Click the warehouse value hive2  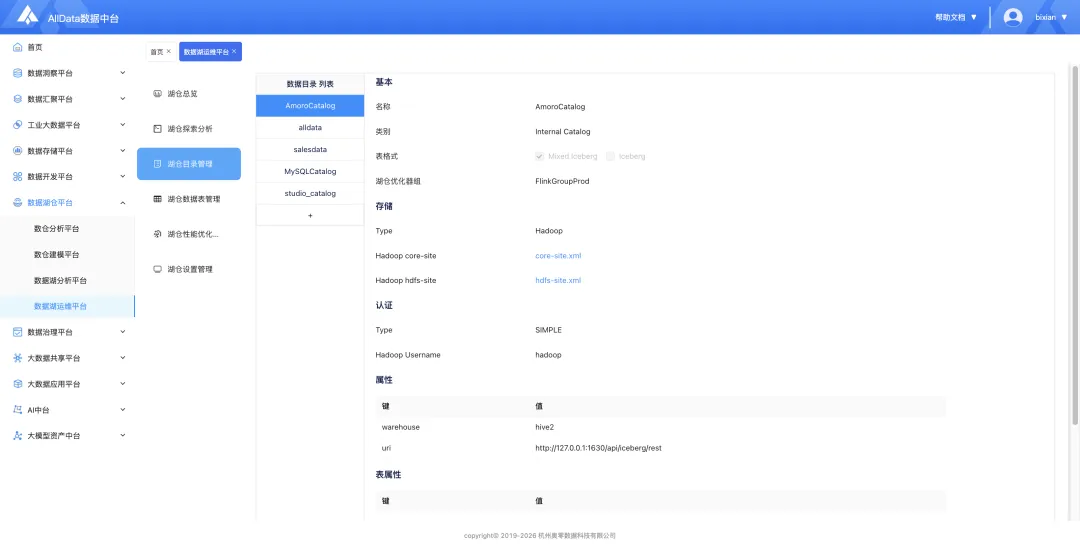tap(544, 427)
